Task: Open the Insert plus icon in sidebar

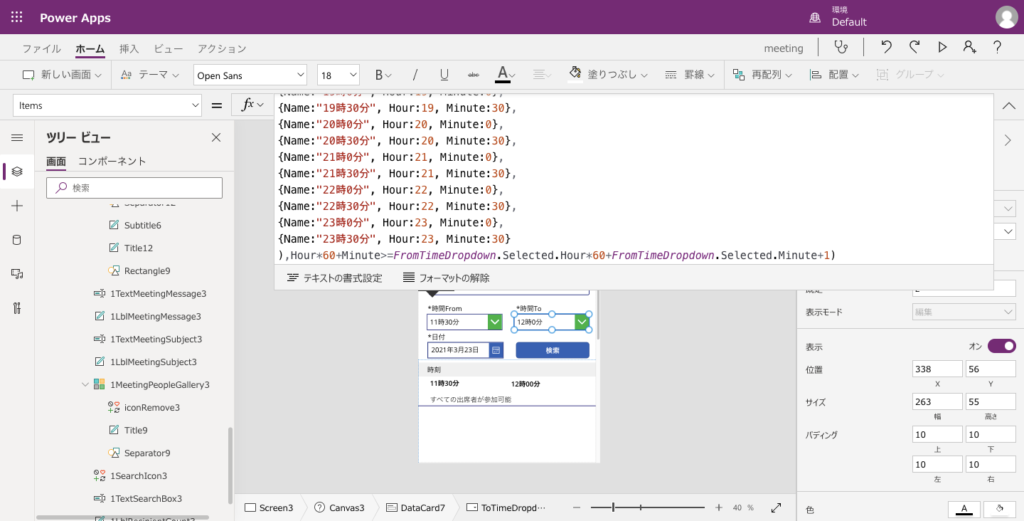Action: [18, 206]
